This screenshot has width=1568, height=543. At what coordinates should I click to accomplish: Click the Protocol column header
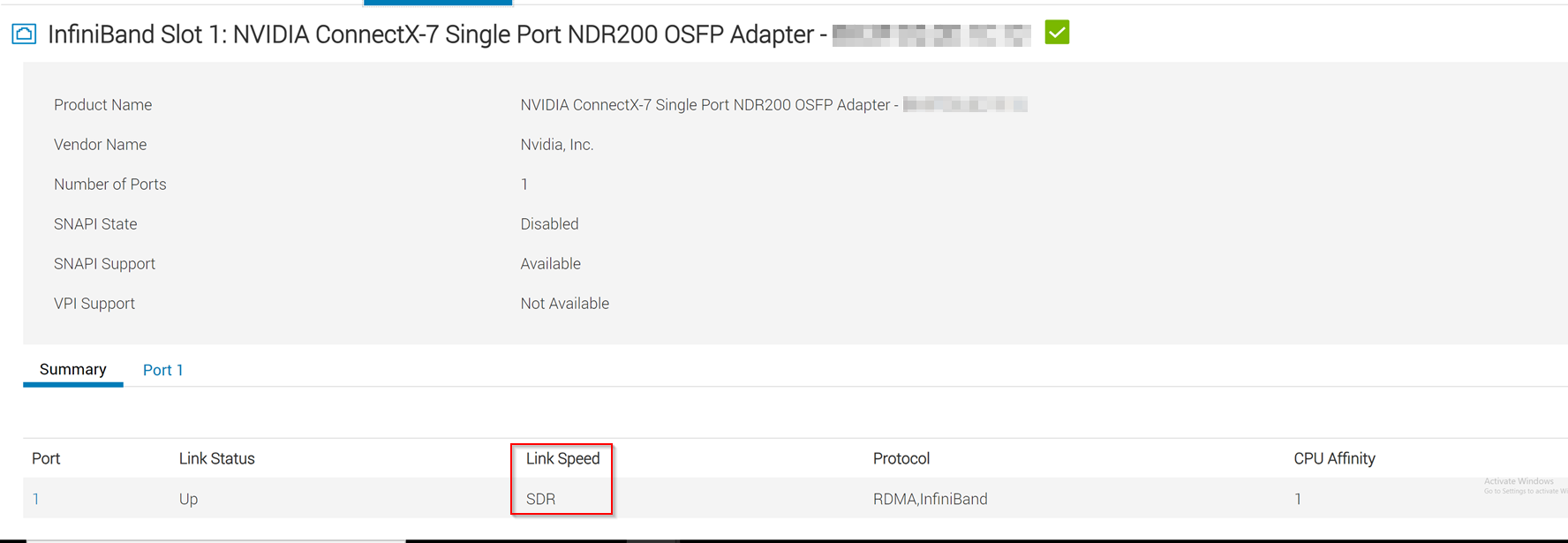pos(901,458)
